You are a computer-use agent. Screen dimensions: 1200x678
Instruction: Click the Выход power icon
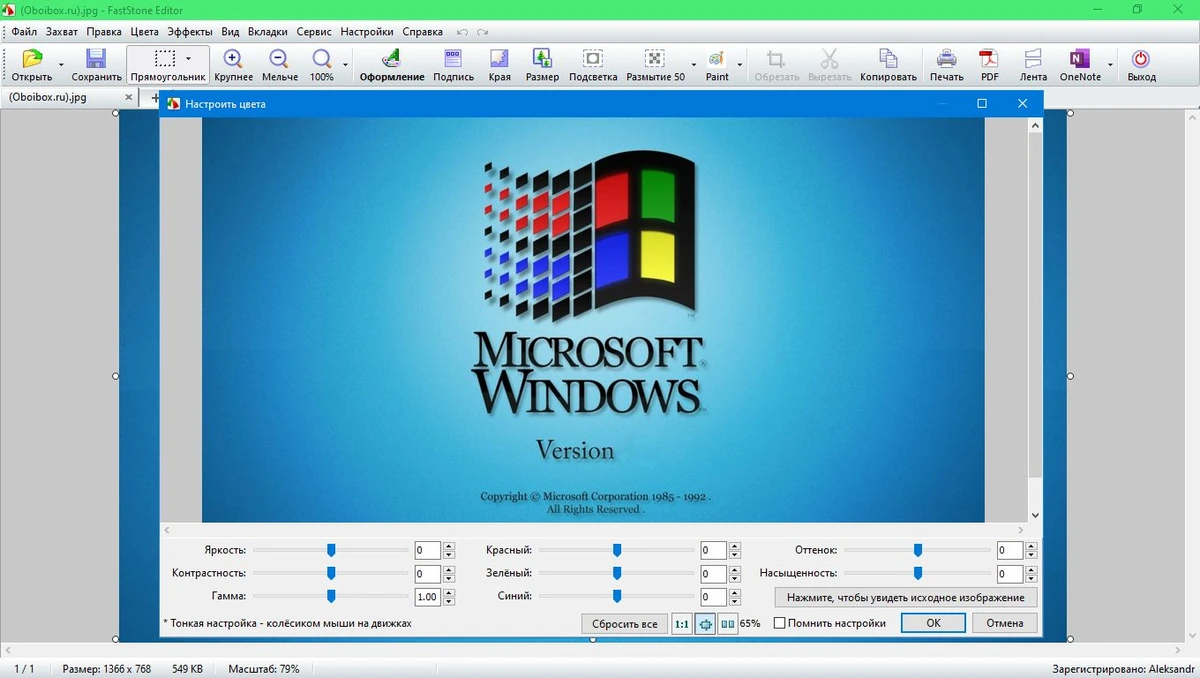1140,59
